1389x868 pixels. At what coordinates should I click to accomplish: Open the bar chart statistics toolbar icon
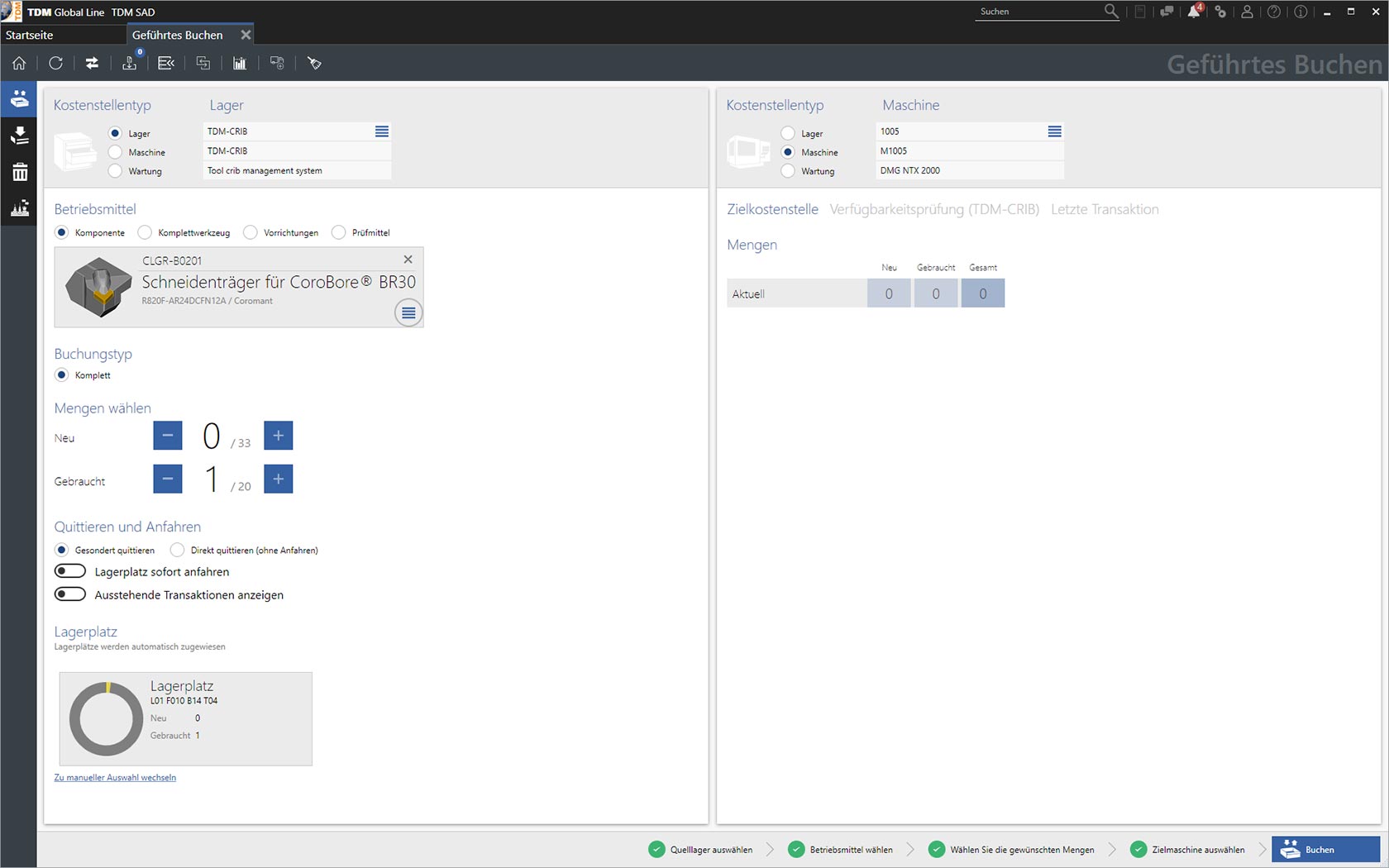(x=240, y=63)
